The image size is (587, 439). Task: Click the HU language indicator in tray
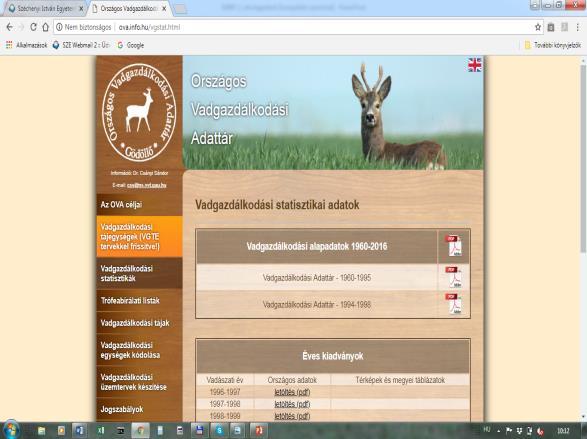tap(487, 429)
